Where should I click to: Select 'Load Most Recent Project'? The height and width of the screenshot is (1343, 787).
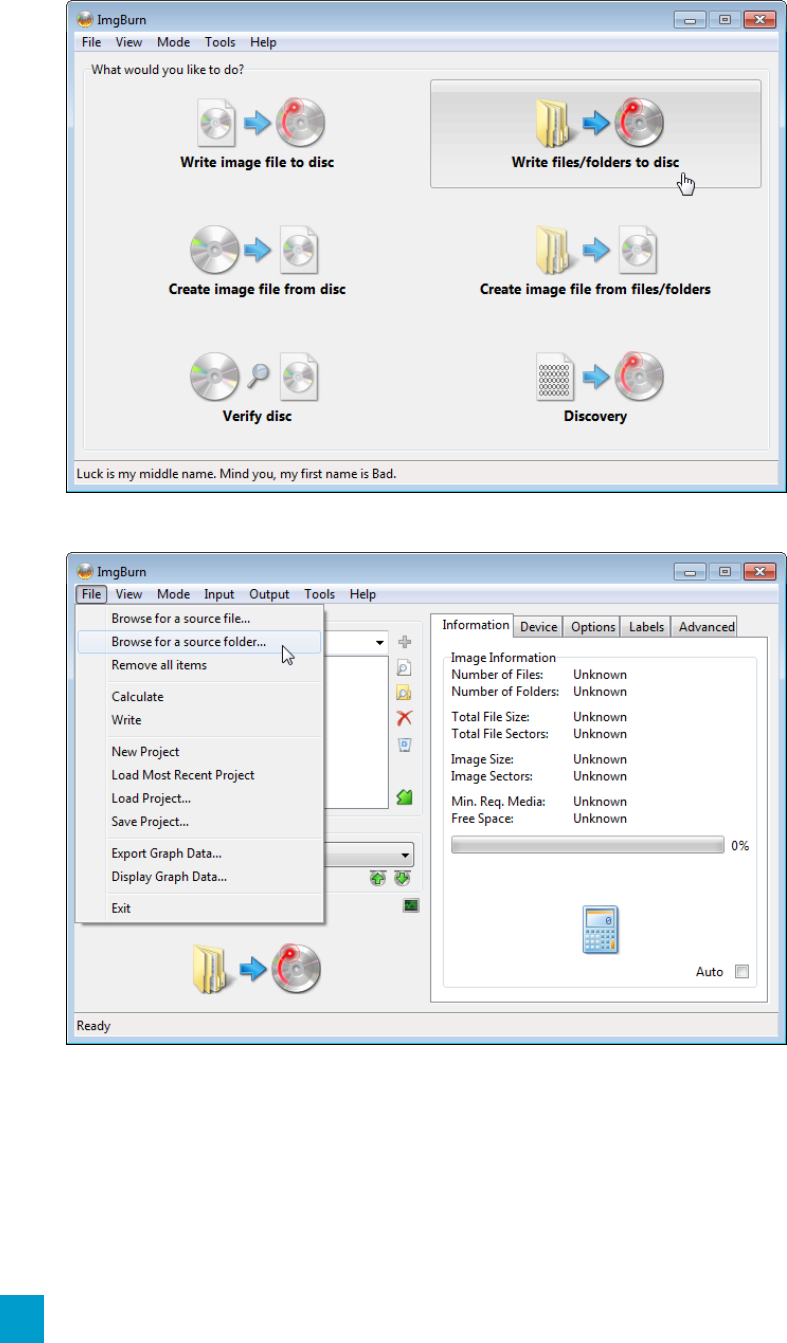tap(200, 775)
